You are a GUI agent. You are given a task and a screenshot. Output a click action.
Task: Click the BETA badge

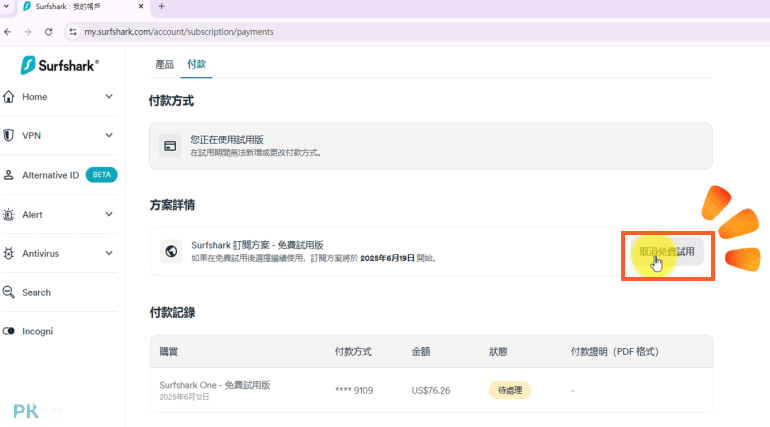tap(102, 175)
